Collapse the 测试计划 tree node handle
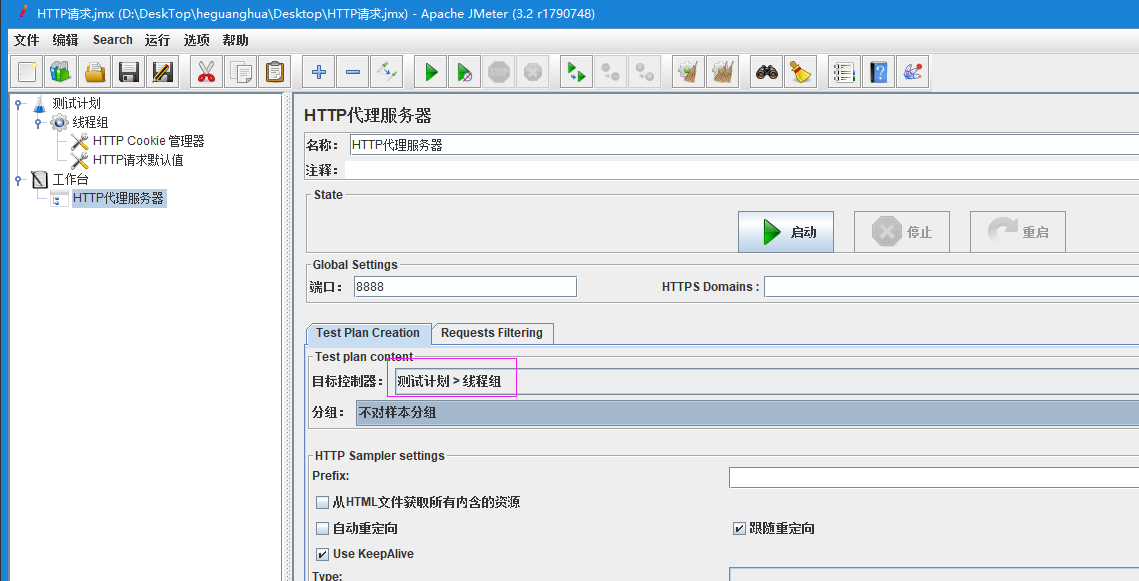 (19, 104)
